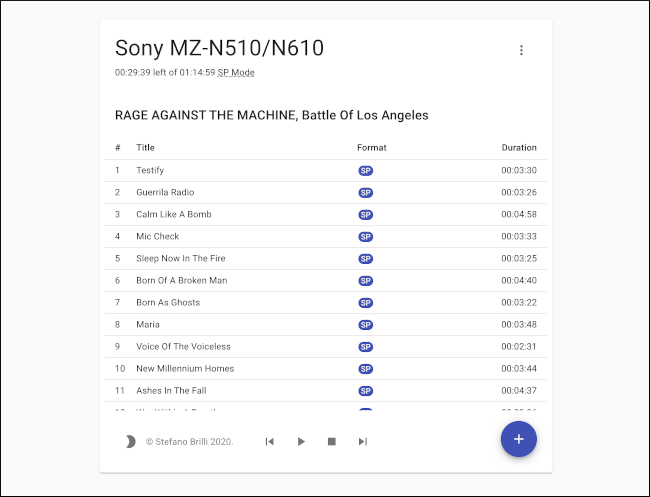Select the Calm Like A Bomb title
The height and width of the screenshot is (497, 650).
[174, 214]
